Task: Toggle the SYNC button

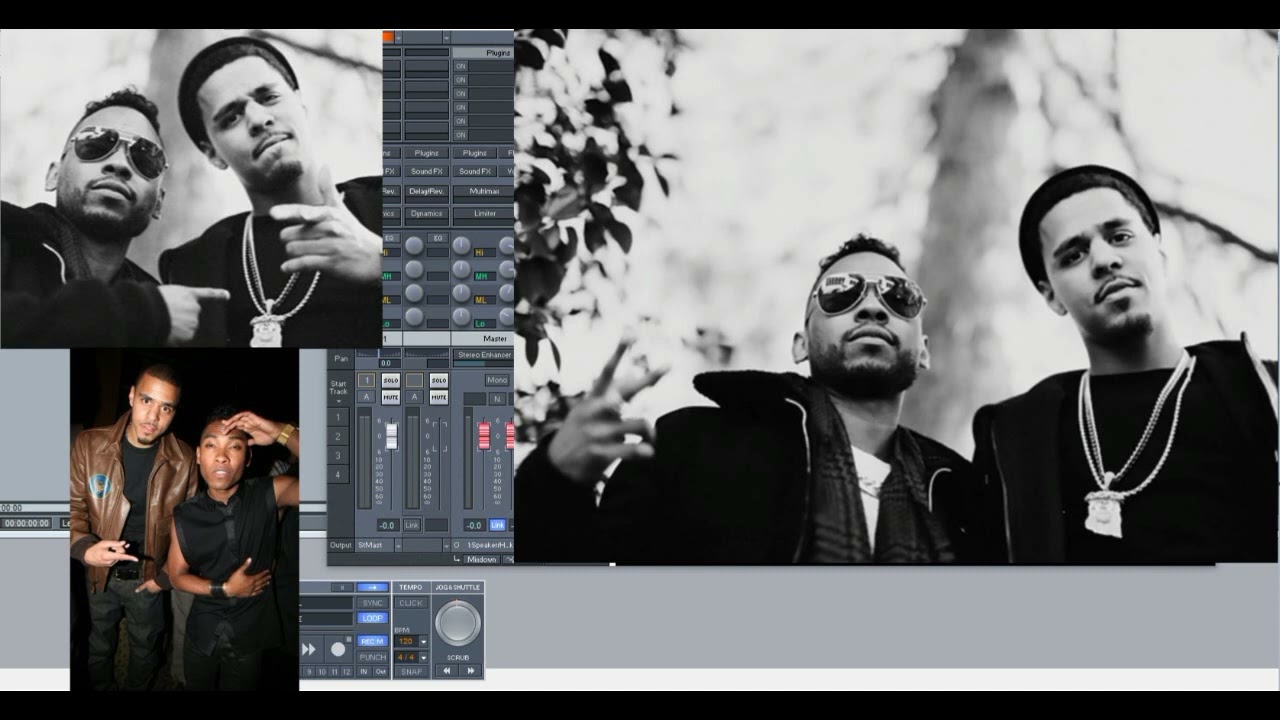Action: click(x=373, y=603)
